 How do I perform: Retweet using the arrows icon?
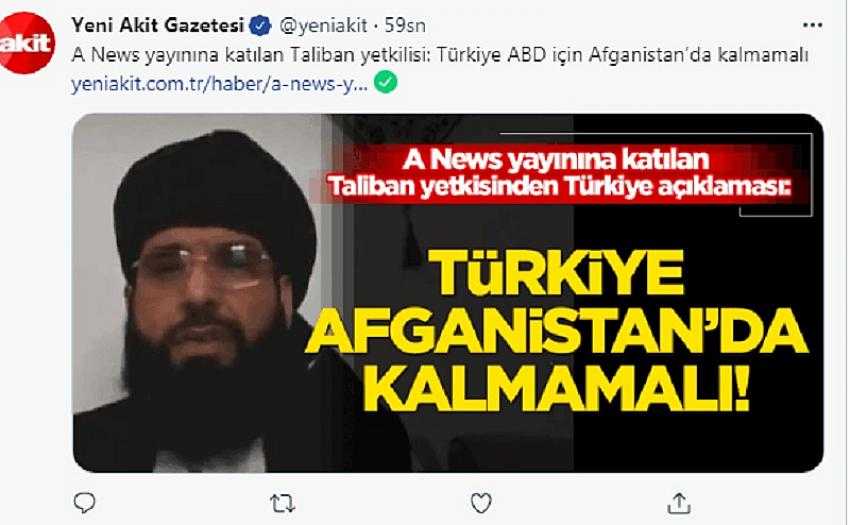tap(282, 503)
